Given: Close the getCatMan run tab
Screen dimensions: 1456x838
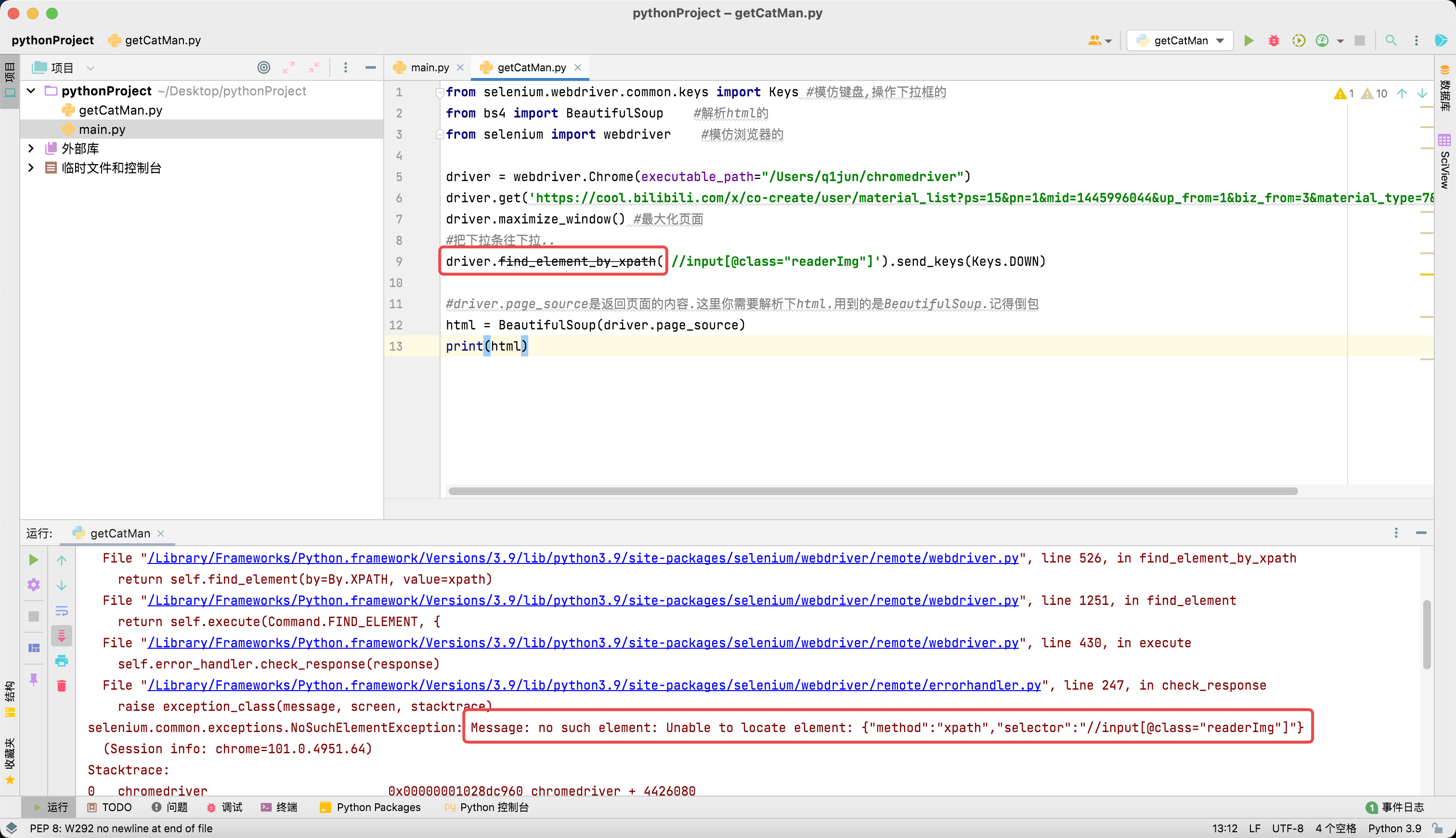Looking at the screenshot, I should 160,533.
